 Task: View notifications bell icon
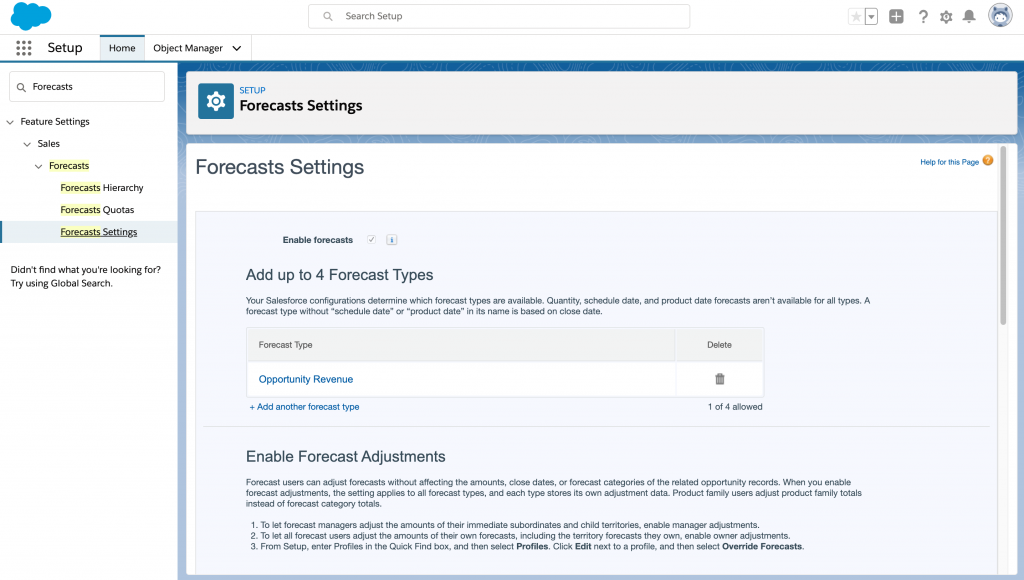point(968,16)
